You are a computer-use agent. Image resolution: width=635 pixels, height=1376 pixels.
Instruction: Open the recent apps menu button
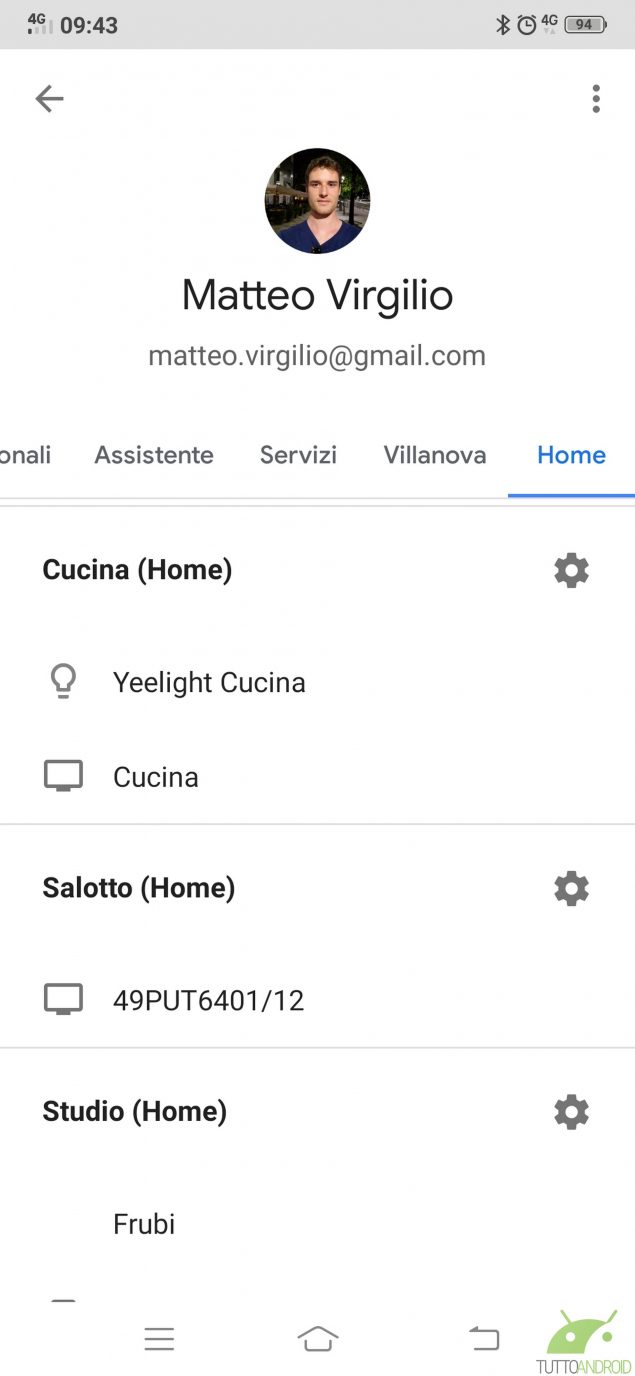[x=159, y=1339]
